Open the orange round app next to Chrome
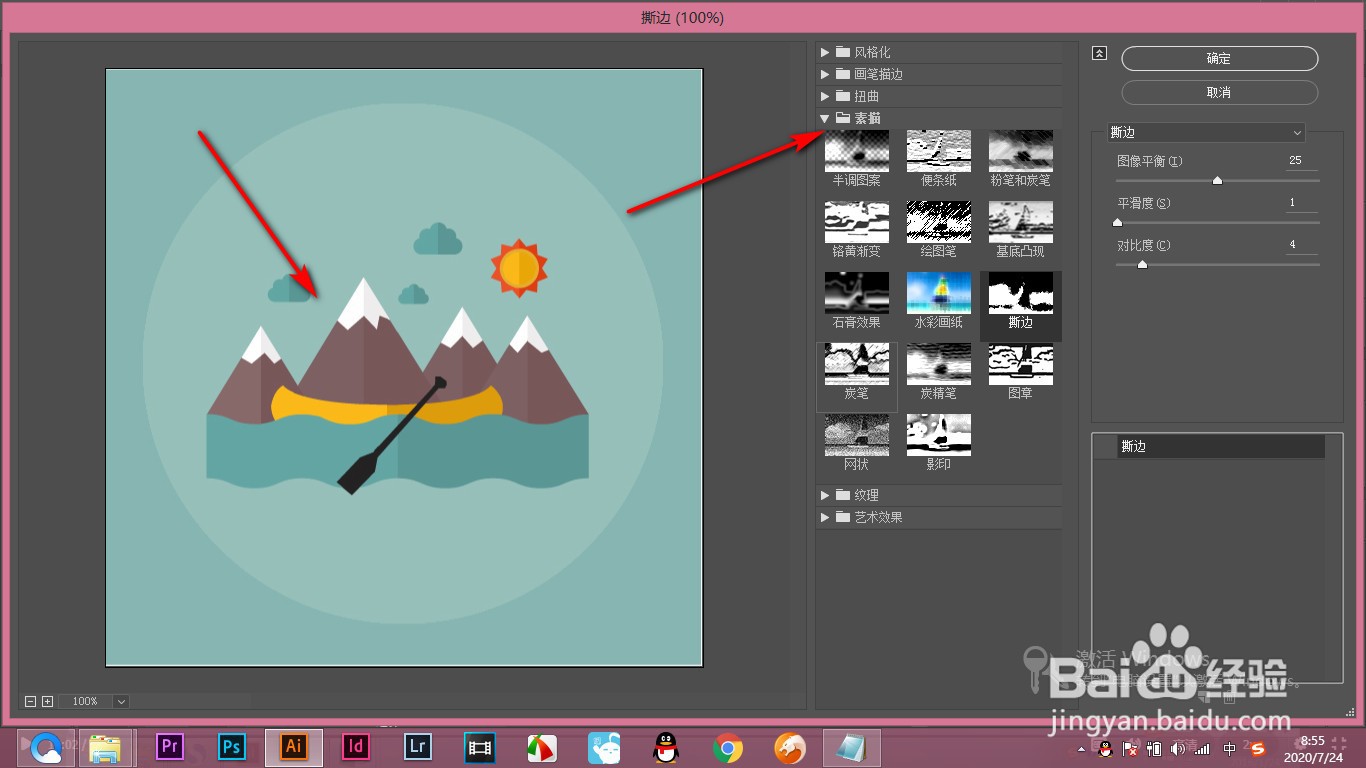 (790, 747)
